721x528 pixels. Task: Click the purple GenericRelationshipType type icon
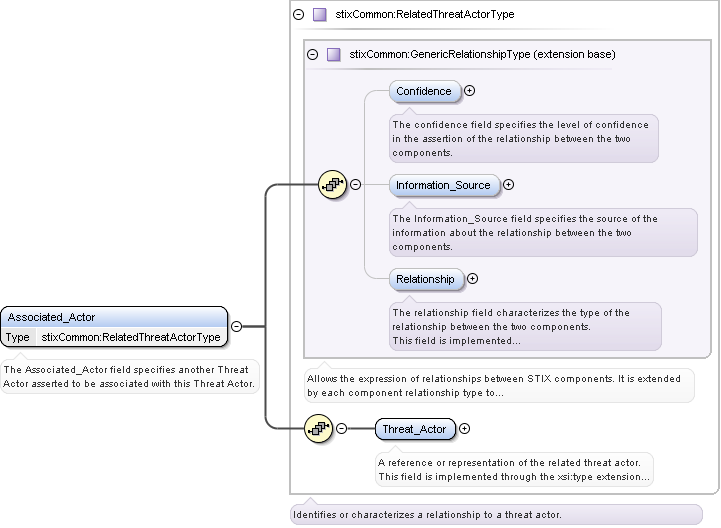333,54
